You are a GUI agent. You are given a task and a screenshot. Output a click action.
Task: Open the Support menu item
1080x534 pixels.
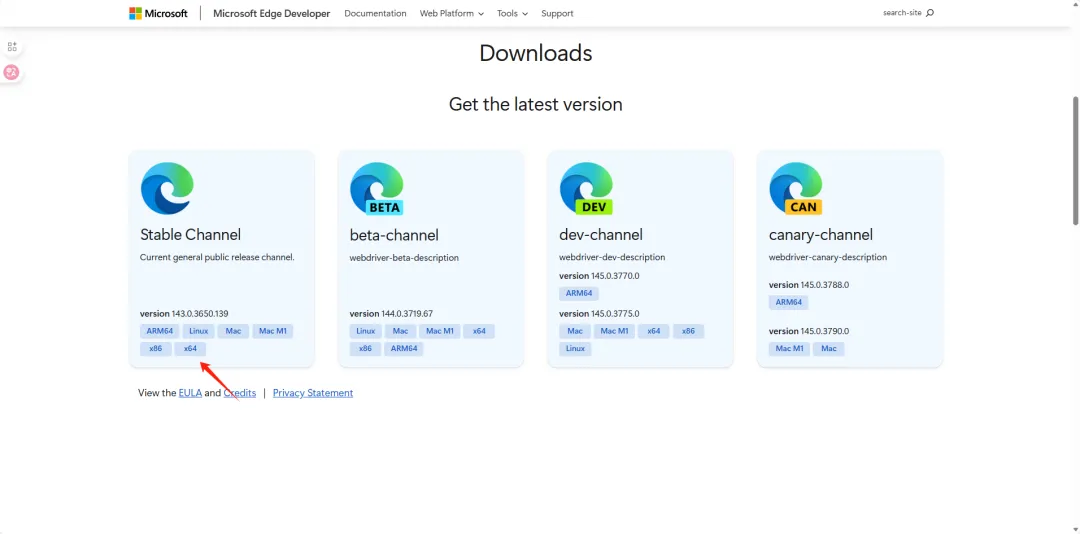point(557,13)
